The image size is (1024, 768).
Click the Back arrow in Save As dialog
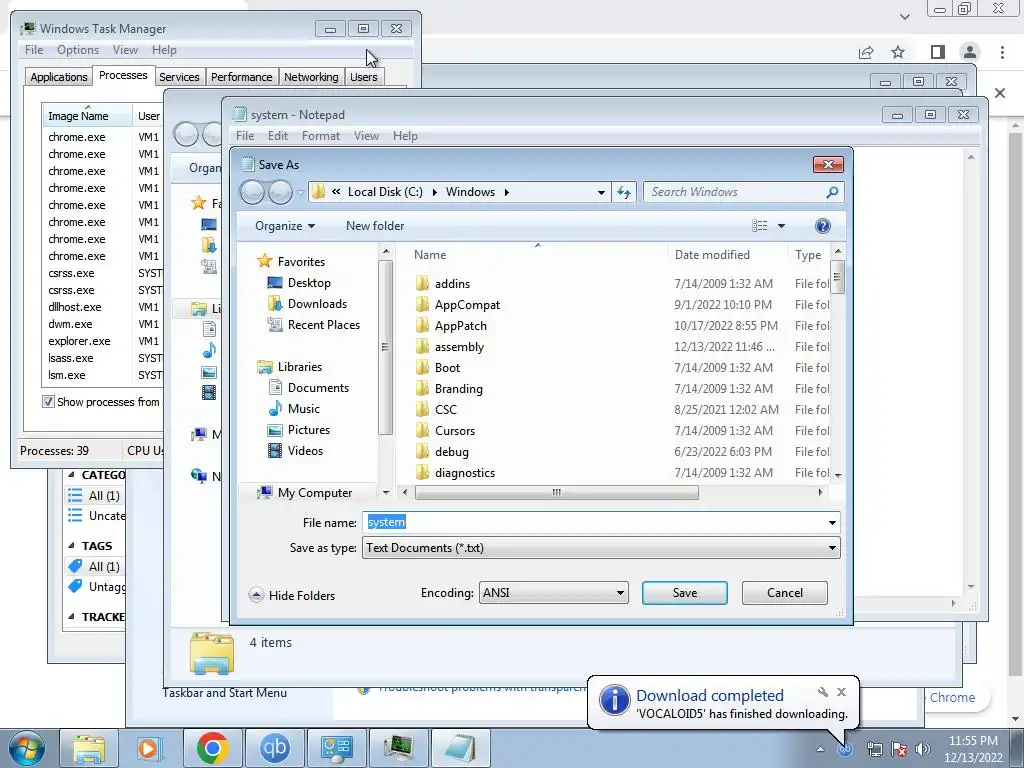[253, 192]
